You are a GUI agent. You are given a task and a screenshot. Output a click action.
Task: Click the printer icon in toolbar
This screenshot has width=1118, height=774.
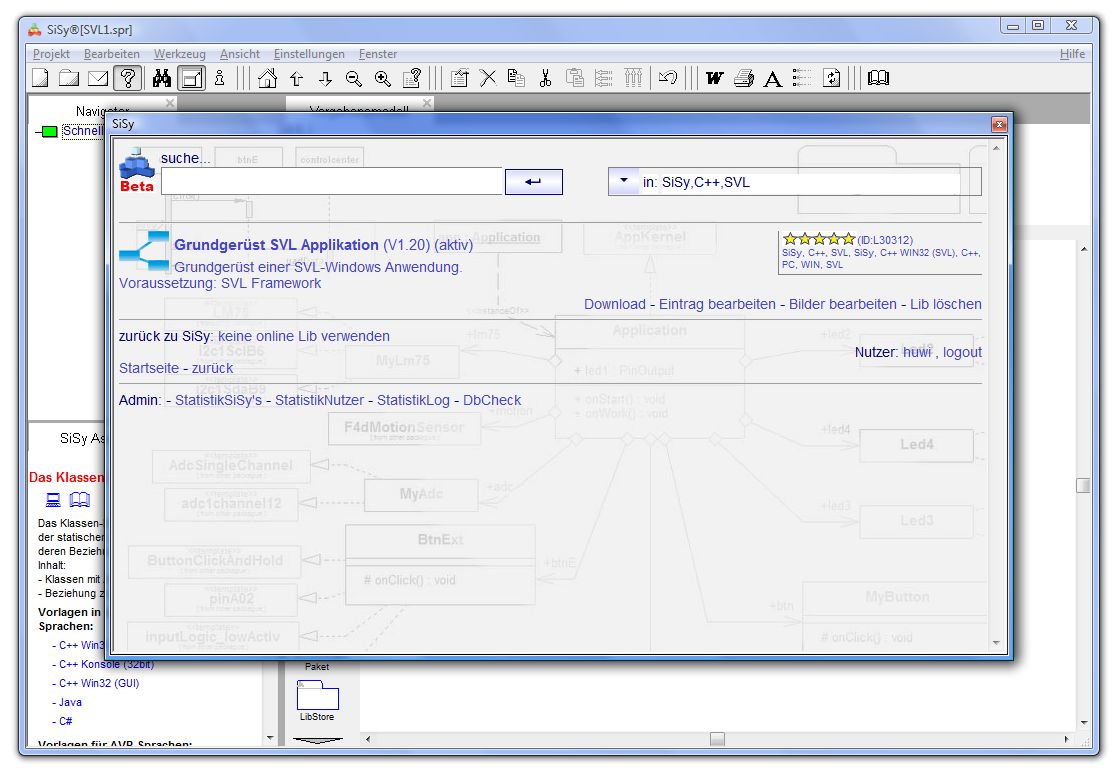[743, 78]
